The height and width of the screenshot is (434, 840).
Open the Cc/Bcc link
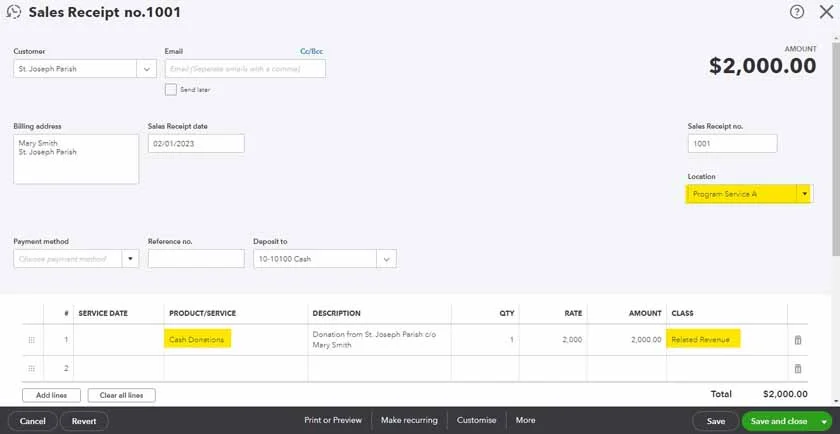coord(311,51)
